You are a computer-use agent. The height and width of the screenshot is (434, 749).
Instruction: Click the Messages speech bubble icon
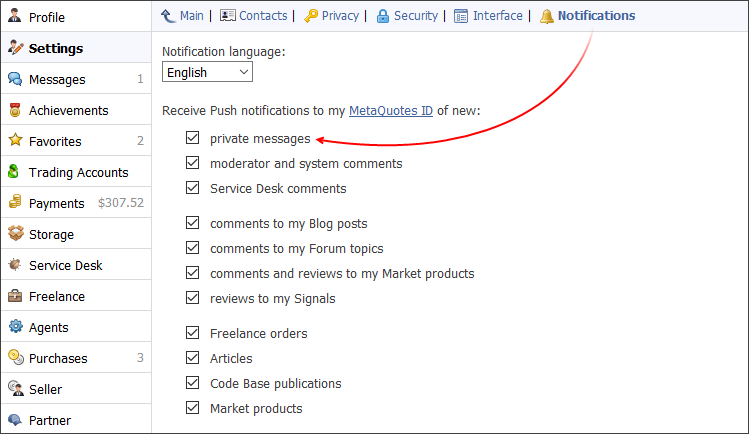pyautogui.click(x=15, y=80)
